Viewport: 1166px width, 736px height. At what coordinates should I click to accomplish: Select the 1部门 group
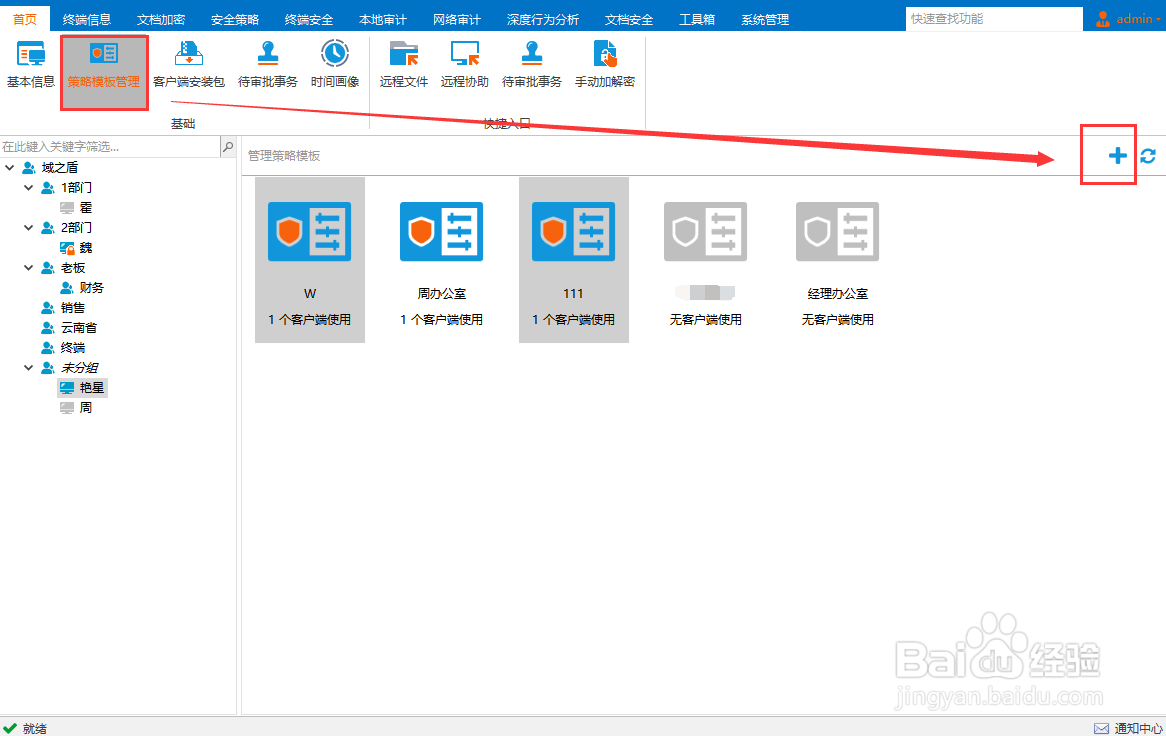click(67, 187)
